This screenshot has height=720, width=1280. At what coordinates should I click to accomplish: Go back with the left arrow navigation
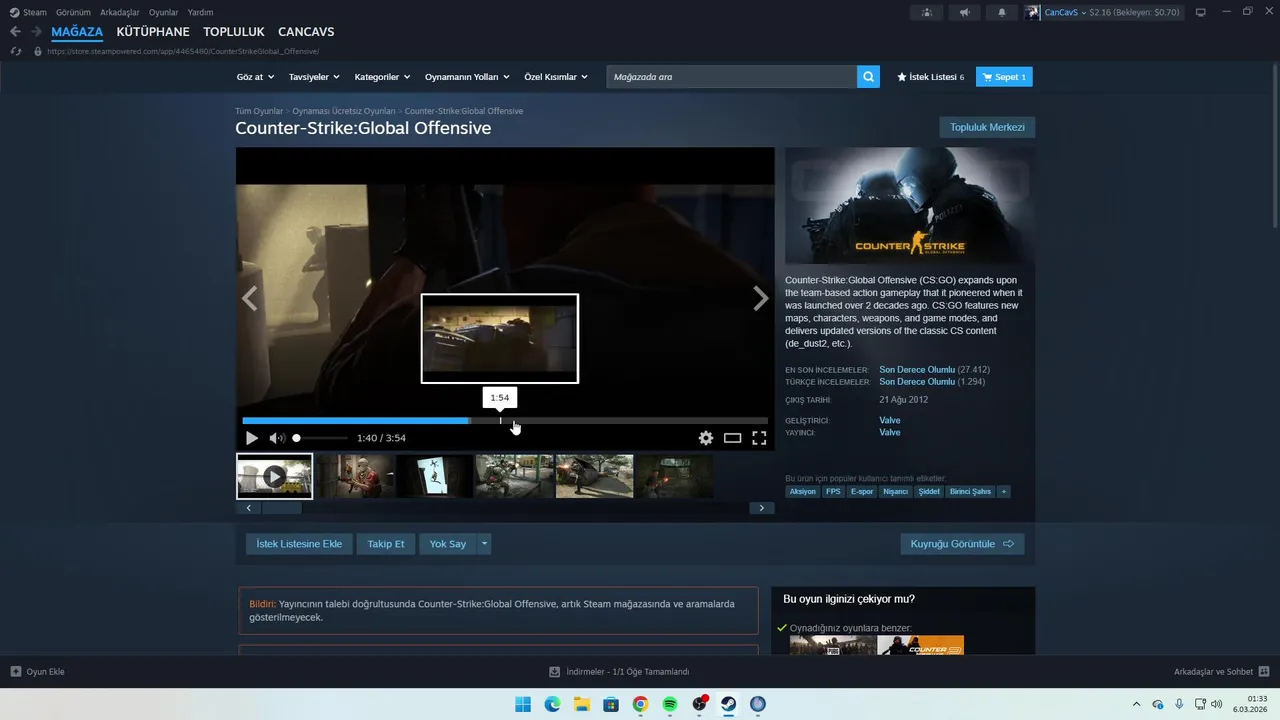click(x=15, y=32)
